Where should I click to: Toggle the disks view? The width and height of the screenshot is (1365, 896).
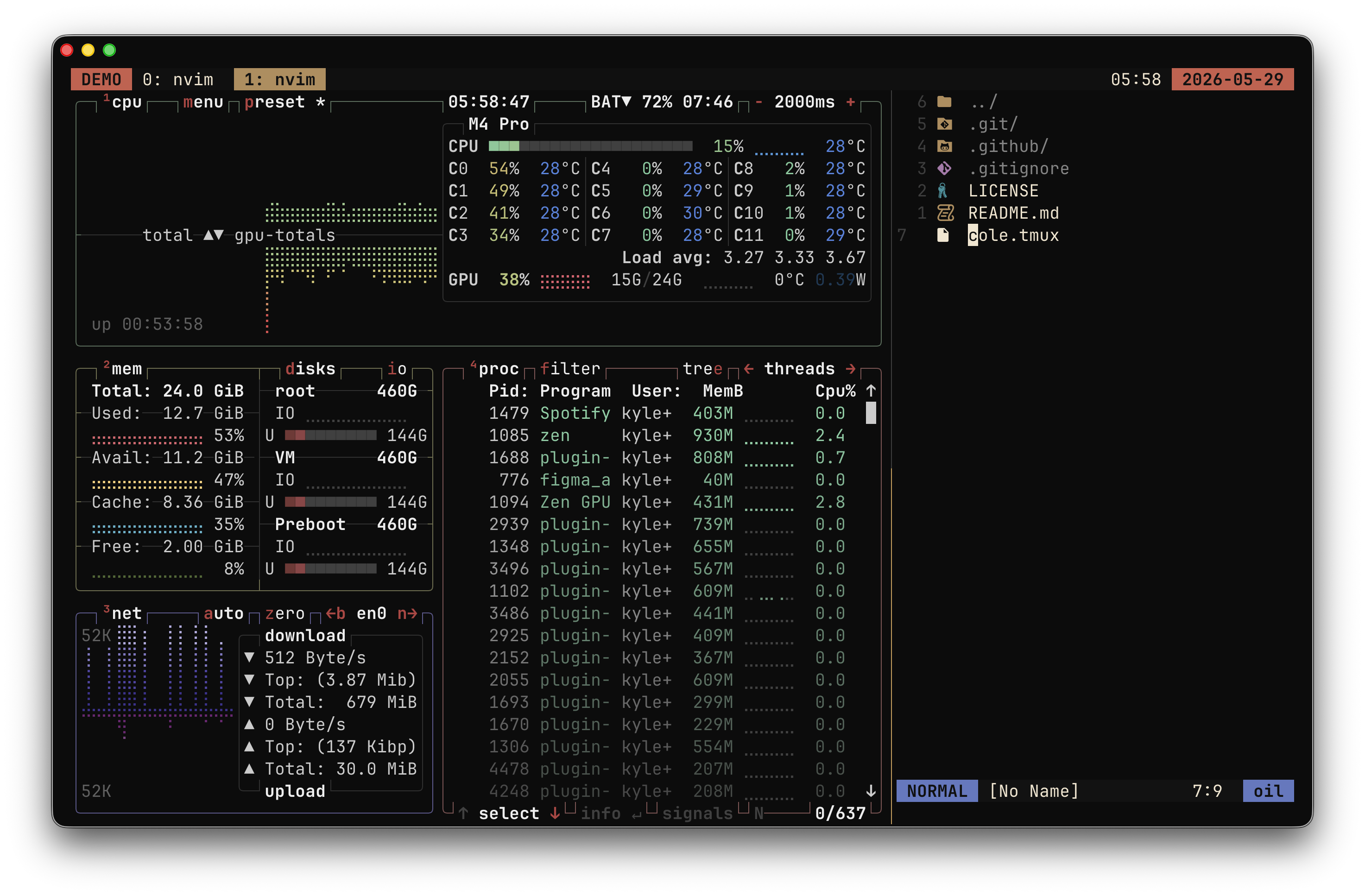[x=310, y=369]
